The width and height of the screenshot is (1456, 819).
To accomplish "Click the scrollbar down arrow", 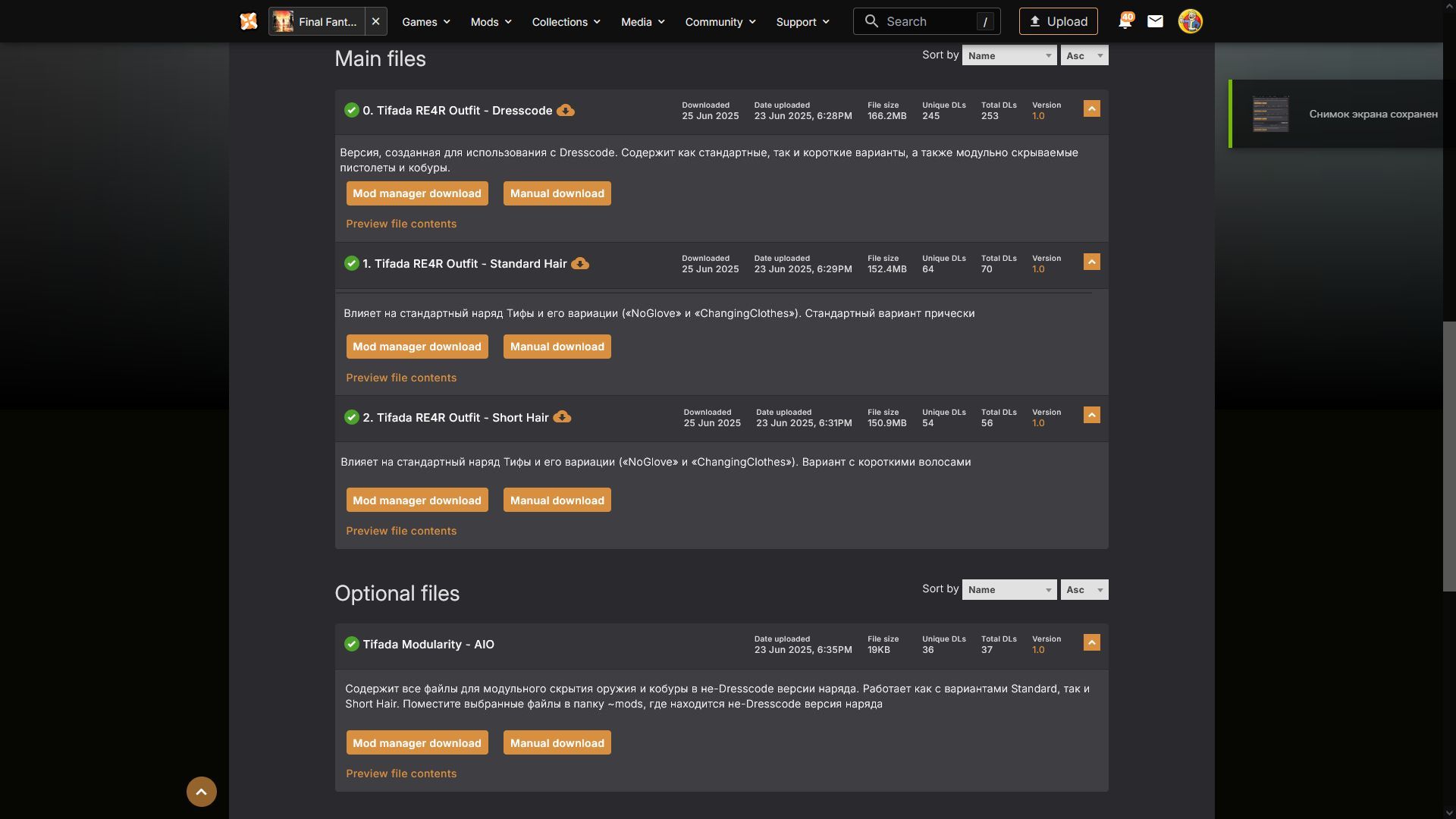I will [x=1449, y=813].
